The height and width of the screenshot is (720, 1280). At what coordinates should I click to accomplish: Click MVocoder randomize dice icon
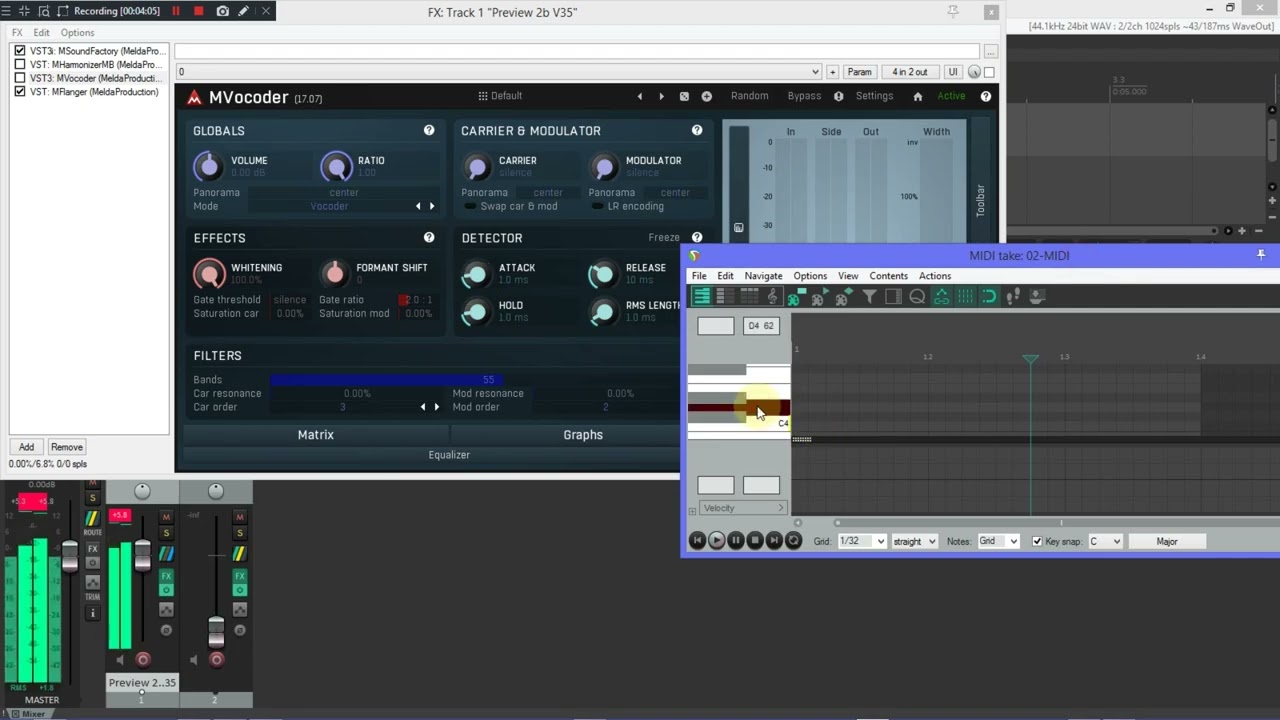[684, 96]
